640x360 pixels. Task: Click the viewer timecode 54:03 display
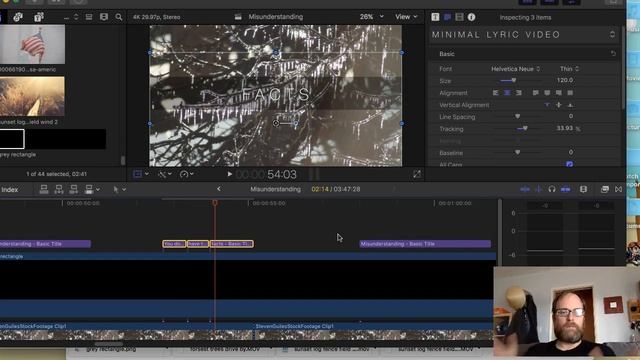266,175
